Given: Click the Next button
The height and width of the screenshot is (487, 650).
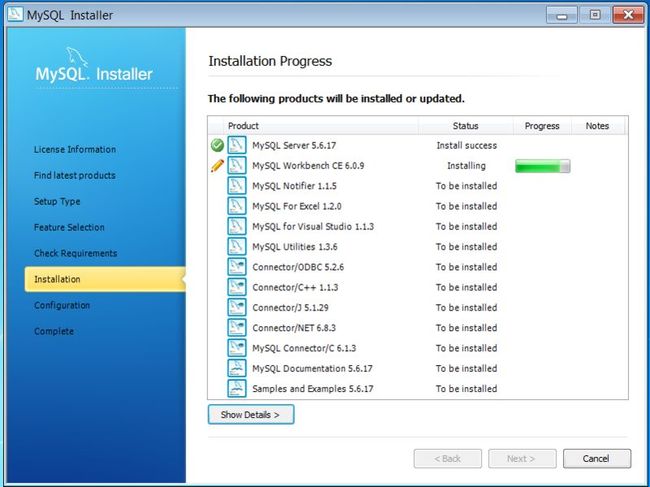Looking at the screenshot, I should (x=522, y=459).
